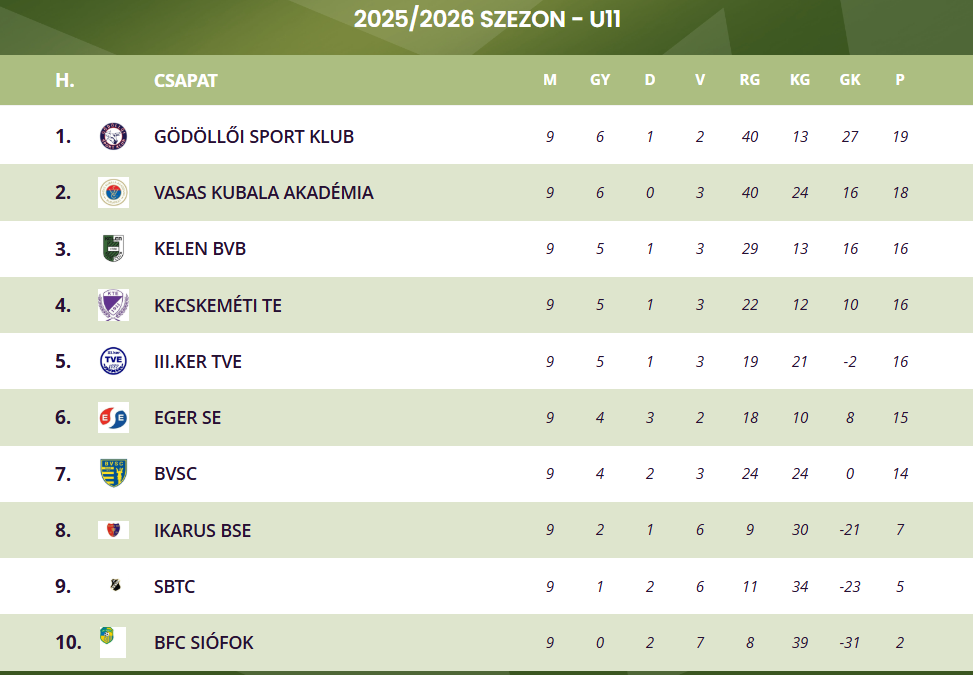This screenshot has width=973, height=675.
Task: Click the BVSC yellow-blue shield logo
Action: click(114, 473)
